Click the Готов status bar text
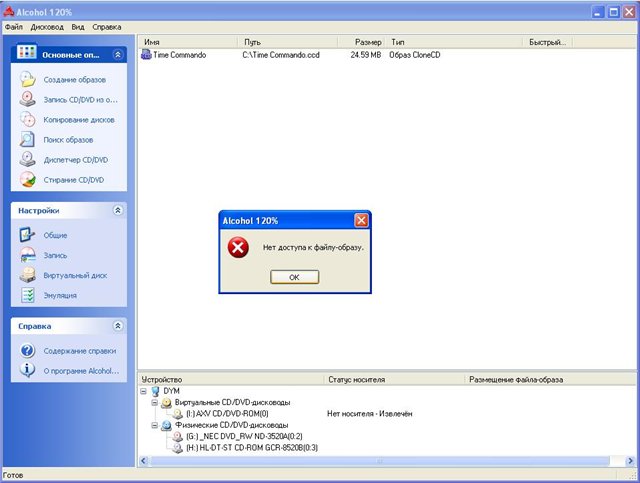640x483 pixels. tap(13, 475)
